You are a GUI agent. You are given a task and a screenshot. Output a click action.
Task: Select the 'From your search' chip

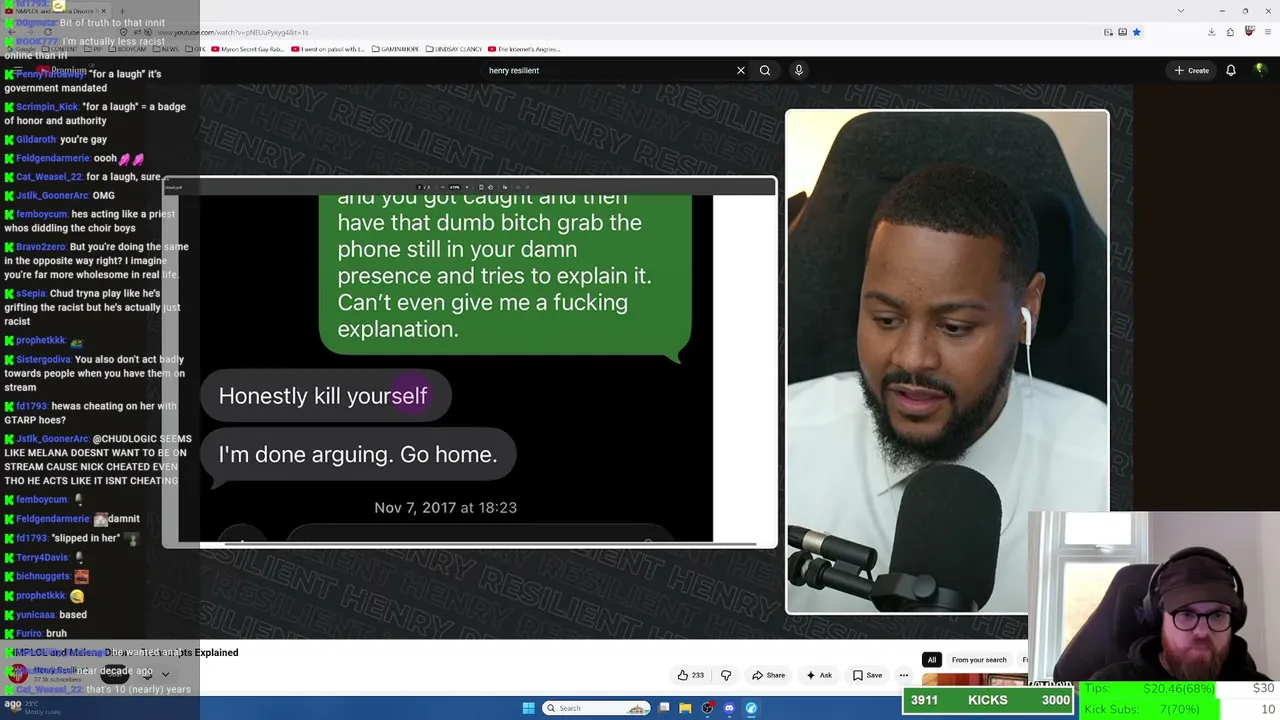(979, 660)
